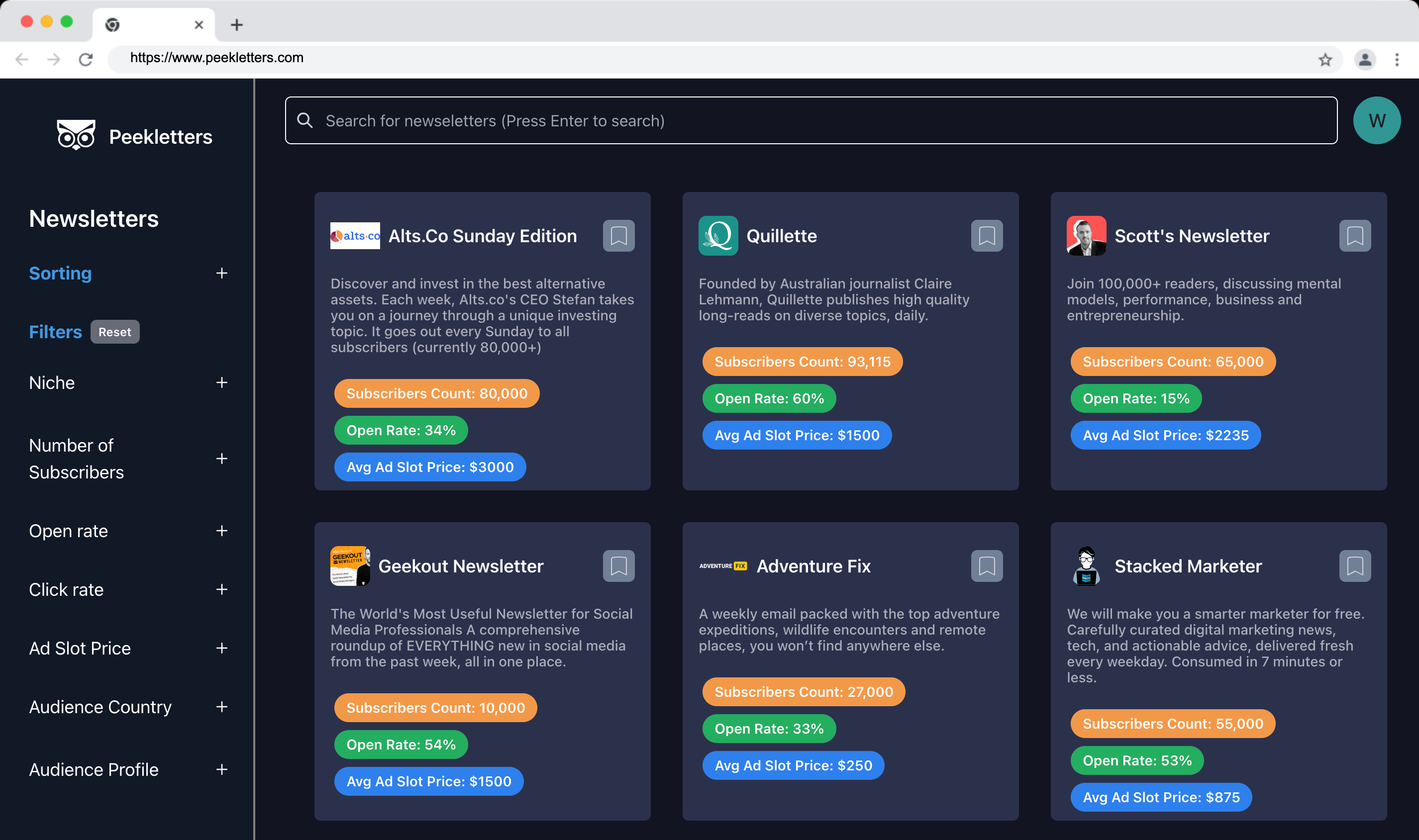This screenshot has height=840, width=1419.
Task: Expand the Niche filter
Action: click(x=221, y=382)
